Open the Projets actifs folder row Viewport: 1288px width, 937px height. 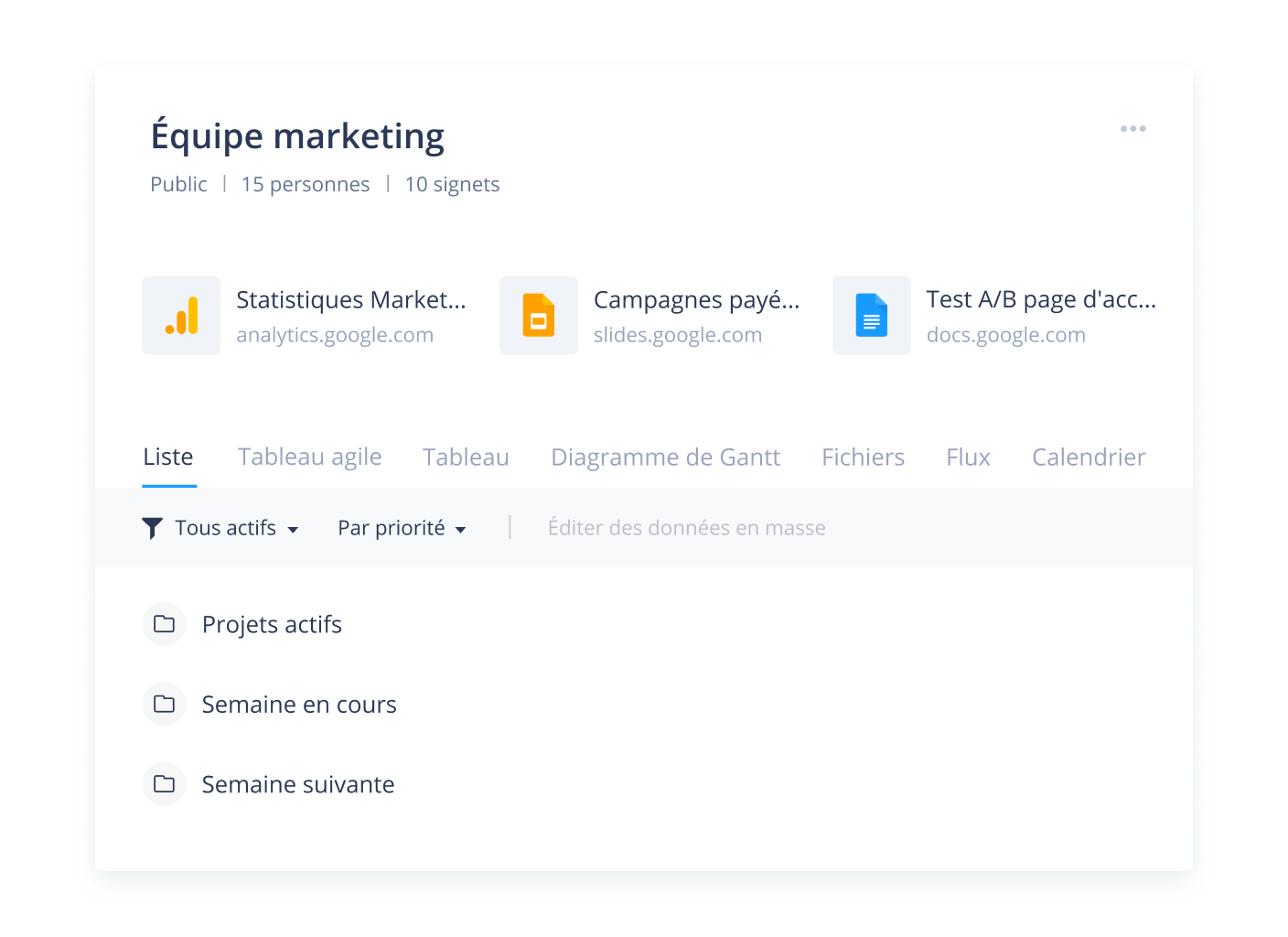(272, 624)
